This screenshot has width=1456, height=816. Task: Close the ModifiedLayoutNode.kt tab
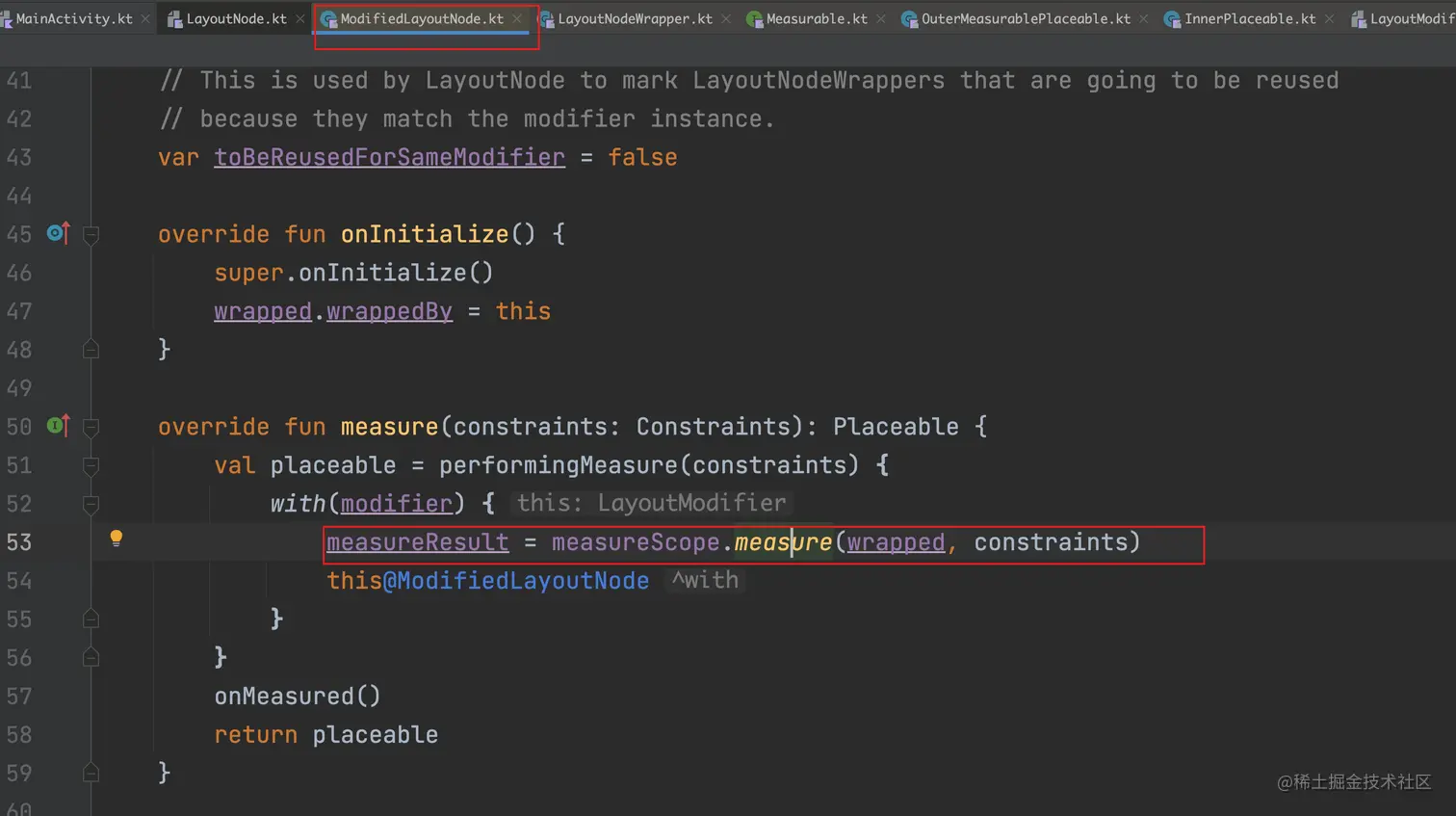click(x=517, y=18)
